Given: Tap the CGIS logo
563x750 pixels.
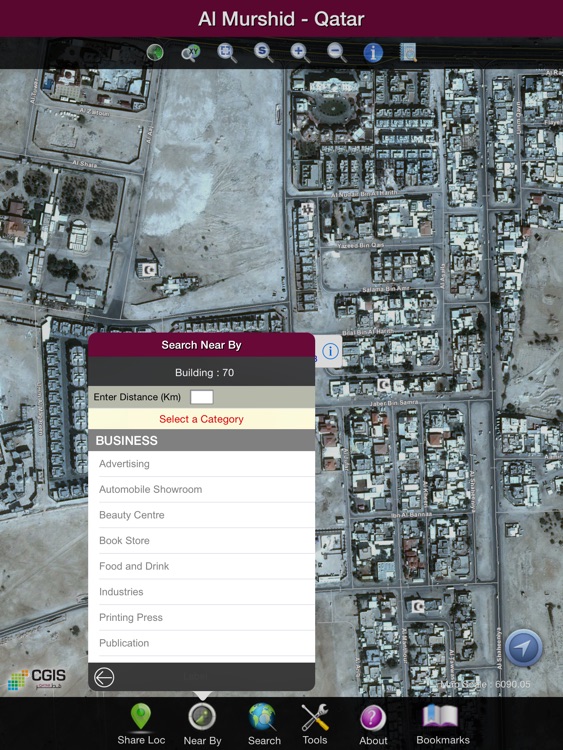Looking at the screenshot, I should [x=37, y=679].
